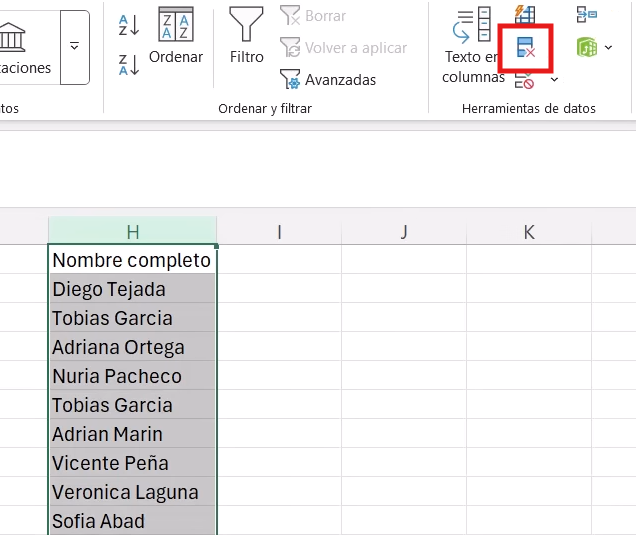
Task: Open Avanzadas filter options
Action: tap(328, 79)
